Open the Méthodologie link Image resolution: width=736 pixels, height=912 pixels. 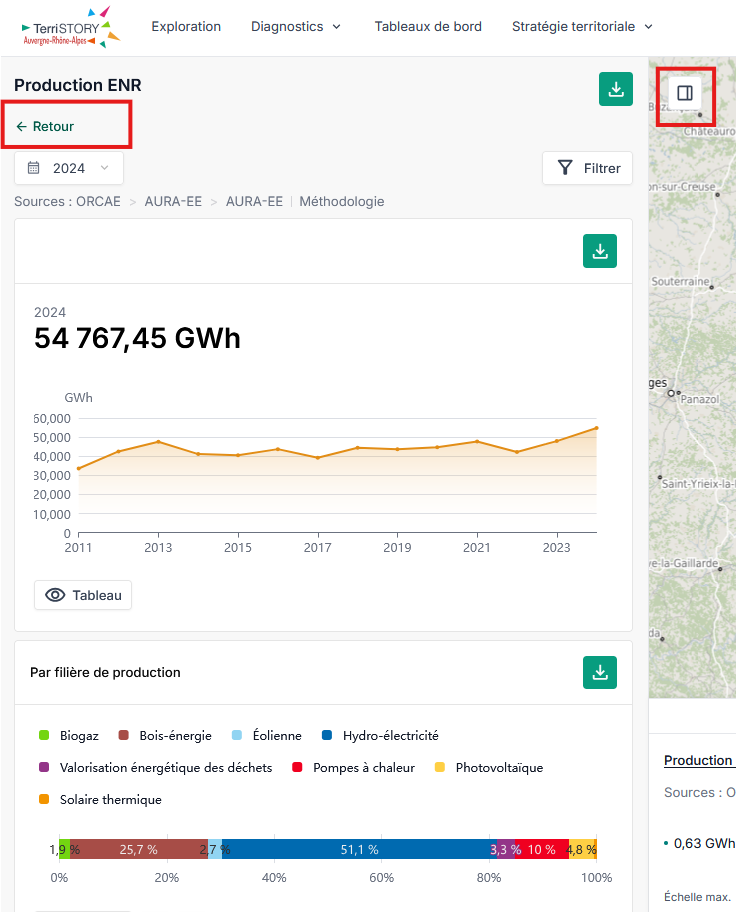pyautogui.click(x=342, y=201)
